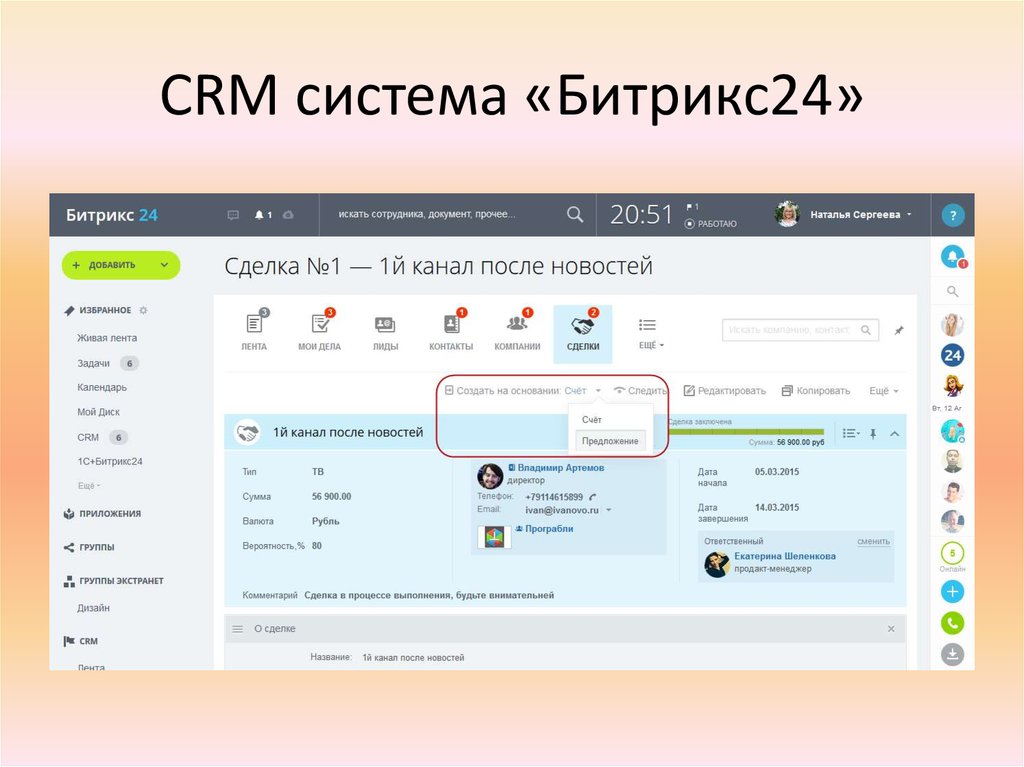Open settings gear next to ИЗБРАННОЕ
The height and width of the screenshot is (767, 1024).
click(x=144, y=310)
